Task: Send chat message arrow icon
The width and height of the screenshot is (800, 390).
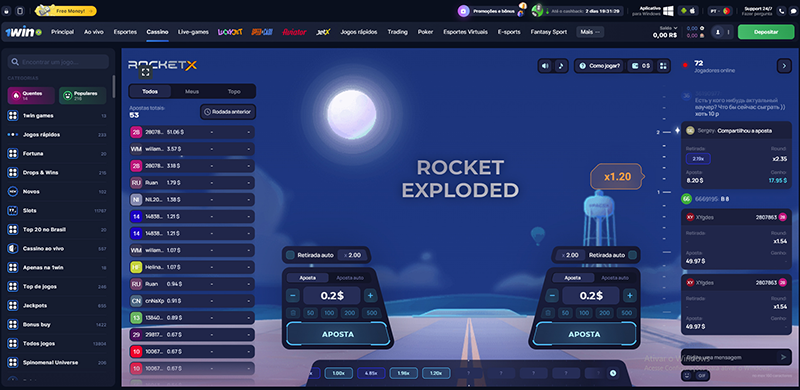Action: pyautogui.click(x=784, y=357)
